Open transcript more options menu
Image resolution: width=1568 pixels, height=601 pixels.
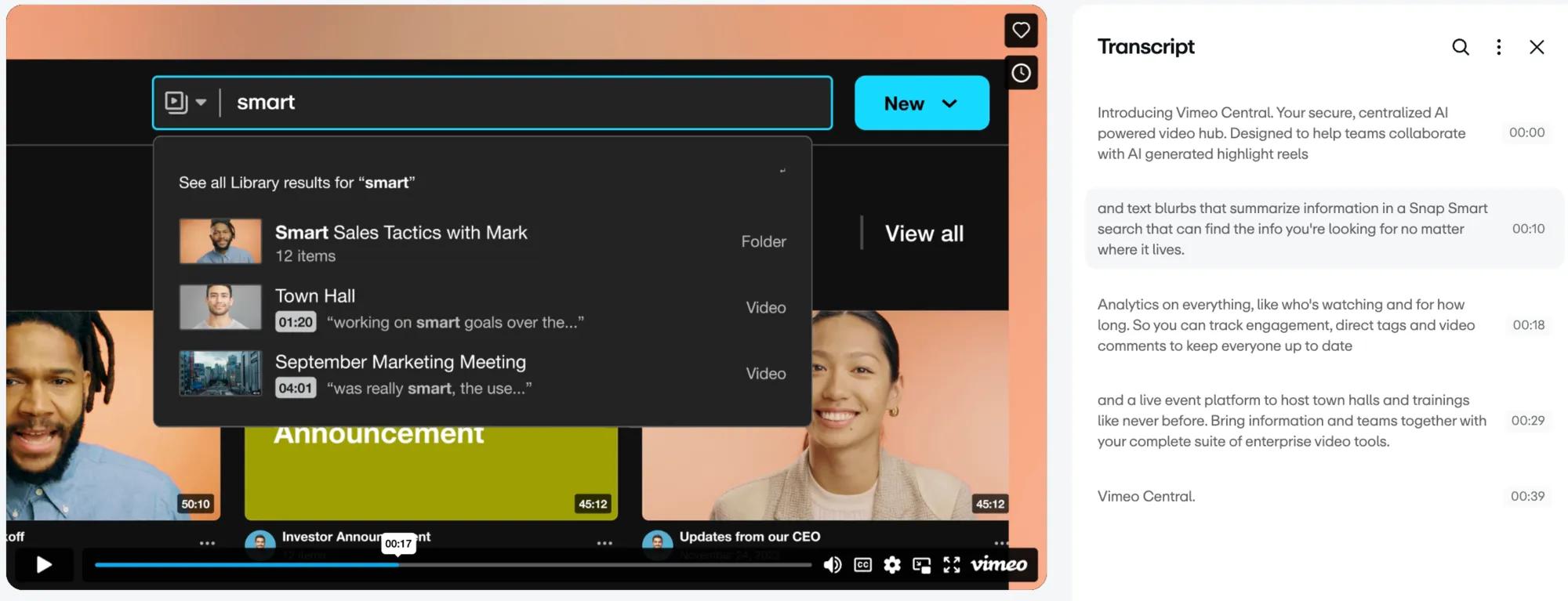point(1498,47)
